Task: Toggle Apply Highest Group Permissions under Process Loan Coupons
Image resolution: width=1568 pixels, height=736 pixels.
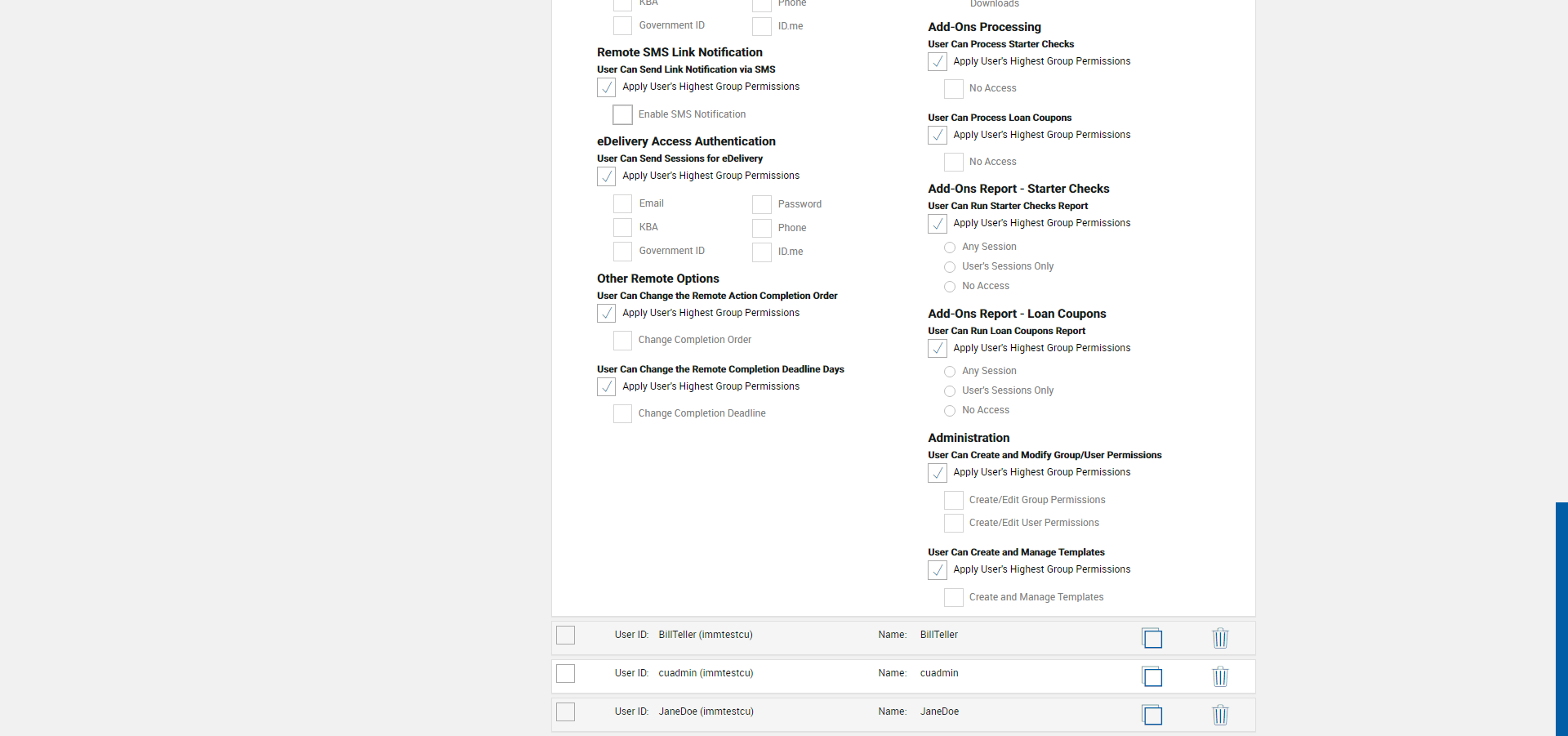Action: 938,136
